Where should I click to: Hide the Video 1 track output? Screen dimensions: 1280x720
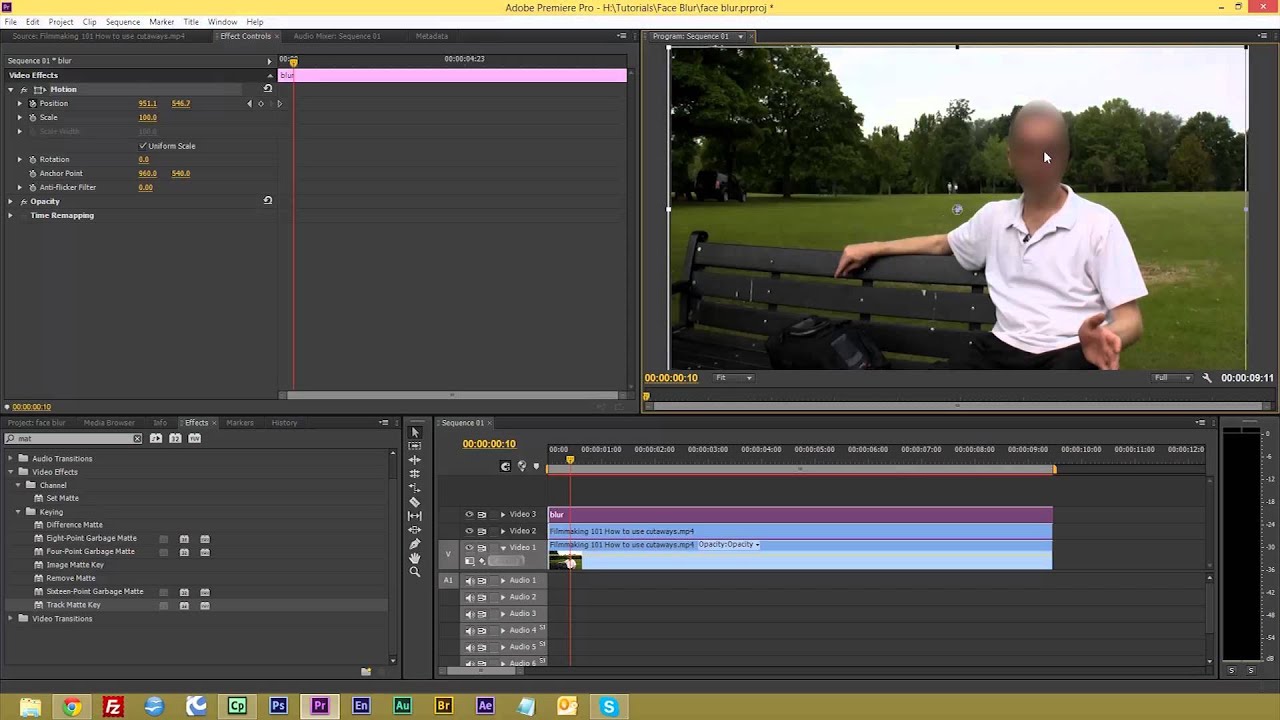[469, 548]
